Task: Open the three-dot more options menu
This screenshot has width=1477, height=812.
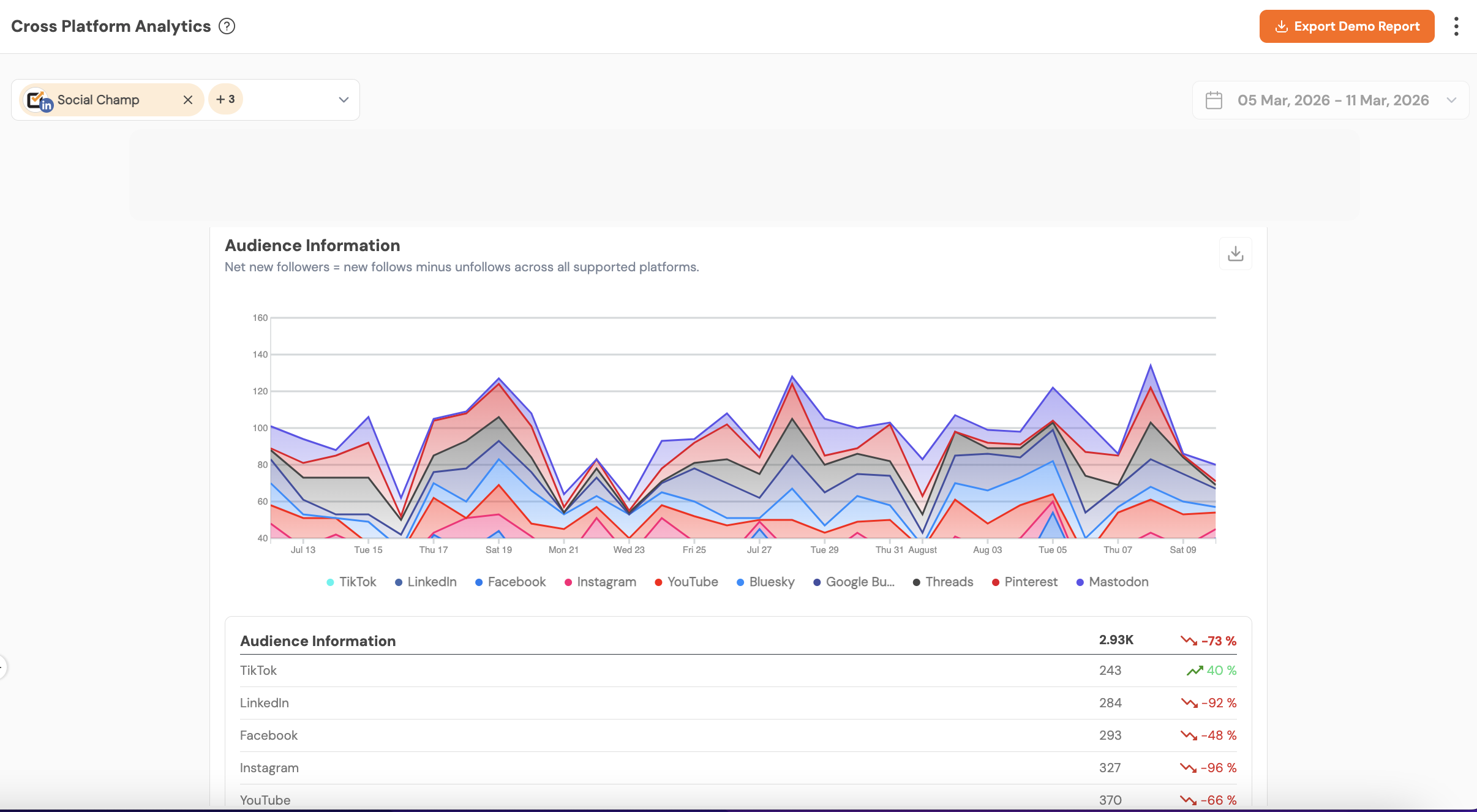Action: coord(1456,26)
